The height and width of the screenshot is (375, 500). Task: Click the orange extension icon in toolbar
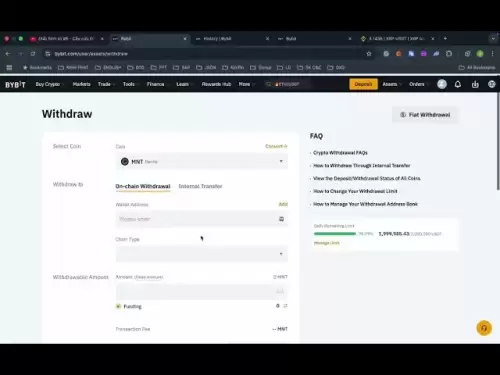pyautogui.click(x=399, y=54)
